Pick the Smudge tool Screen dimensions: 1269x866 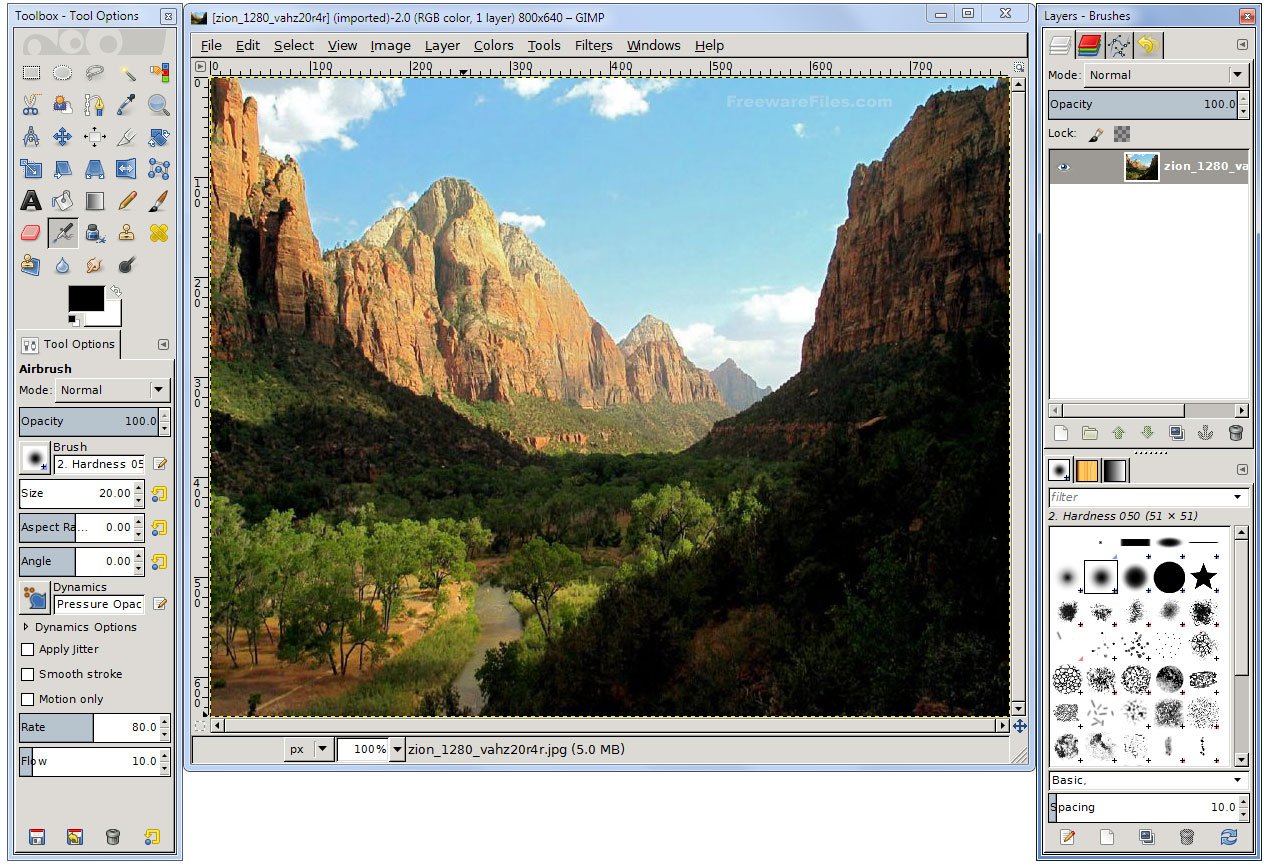coord(93,265)
